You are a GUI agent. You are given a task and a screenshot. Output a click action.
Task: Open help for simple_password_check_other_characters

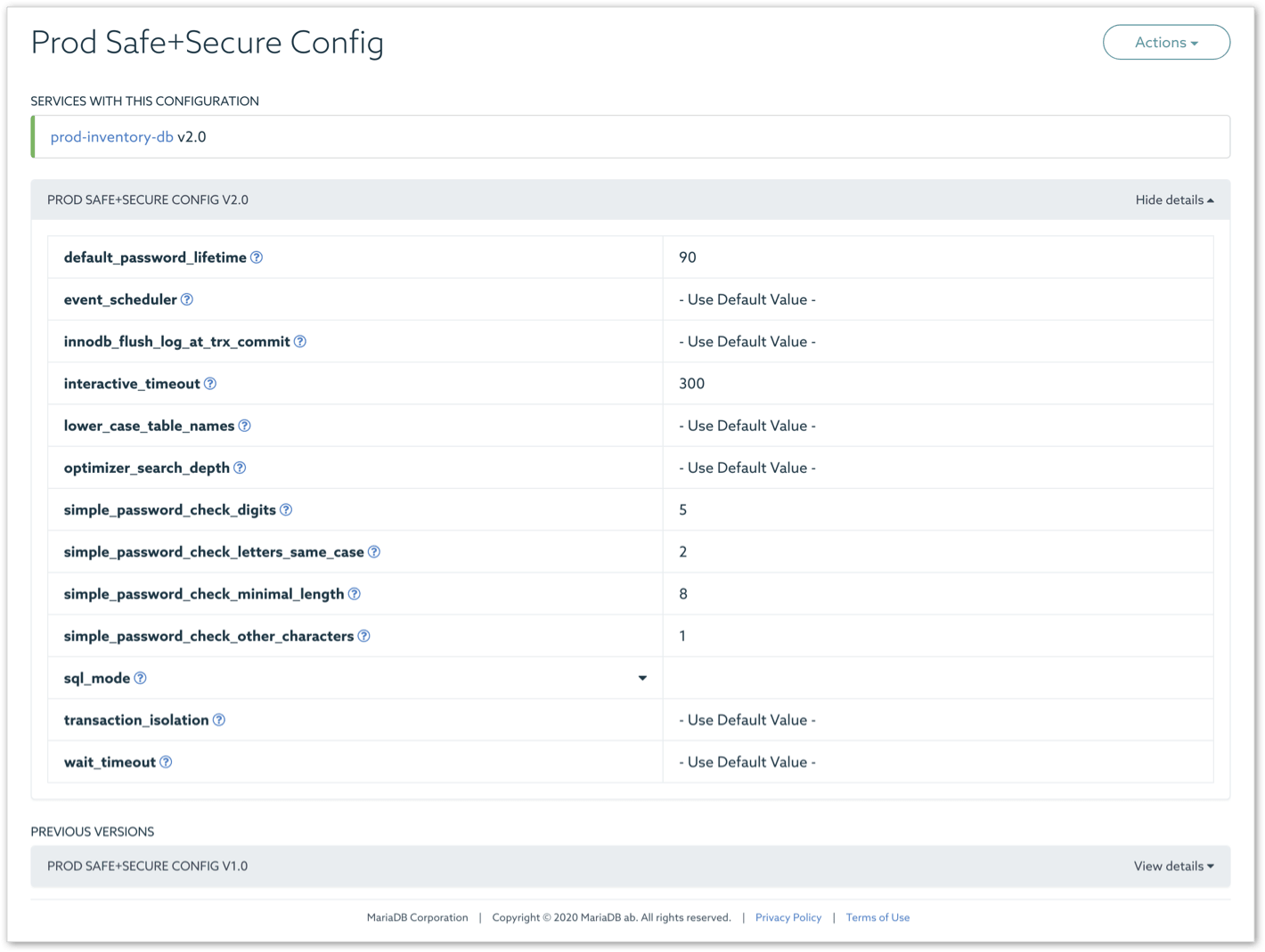(363, 635)
